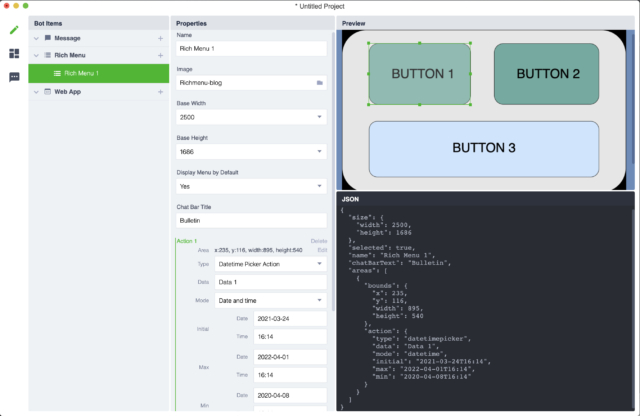640x416 pixels.
Task: Click the chat bubble icon in sidebar
Action: pos(14,77)
